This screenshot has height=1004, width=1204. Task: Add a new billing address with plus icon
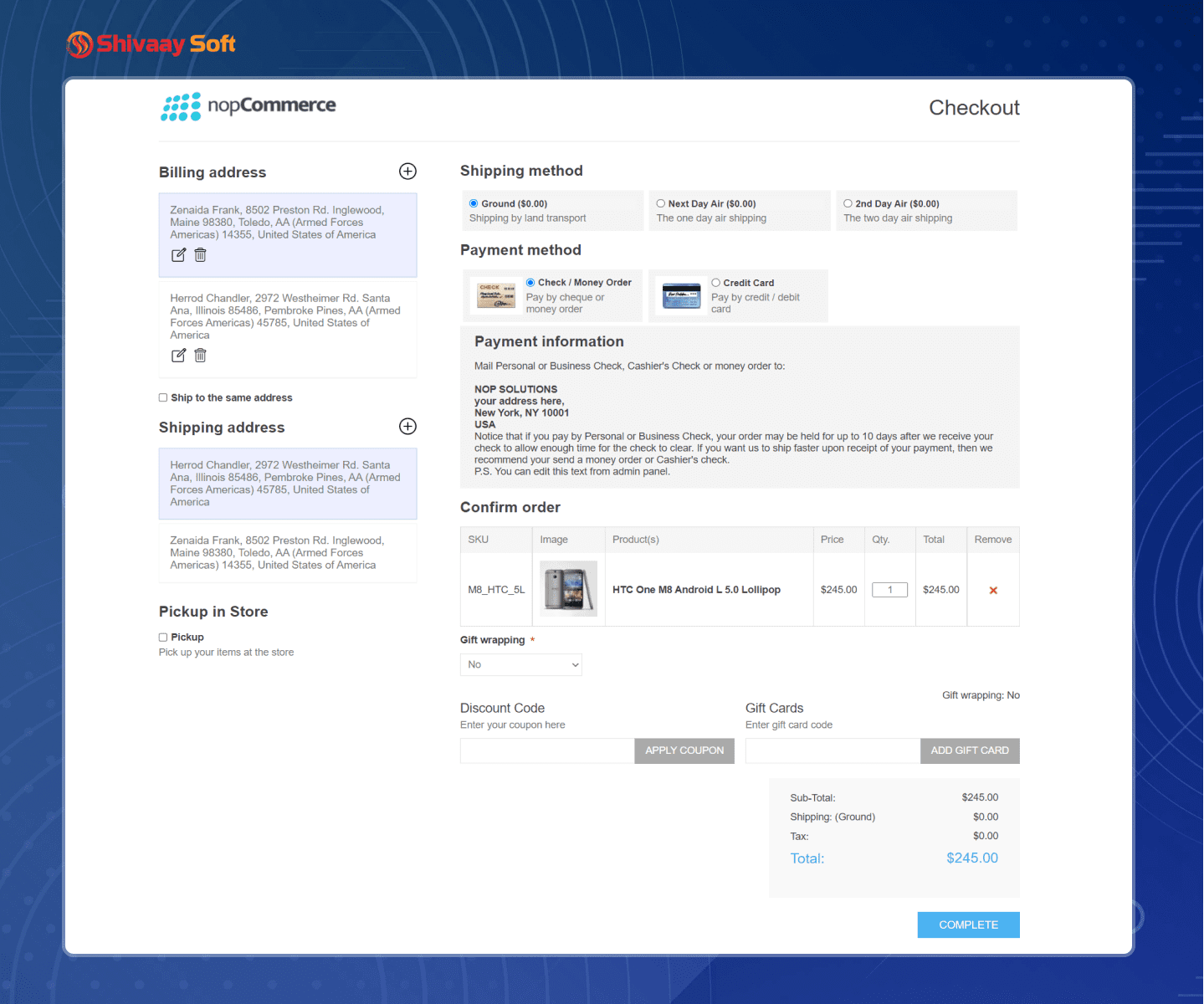click(407, 172)
